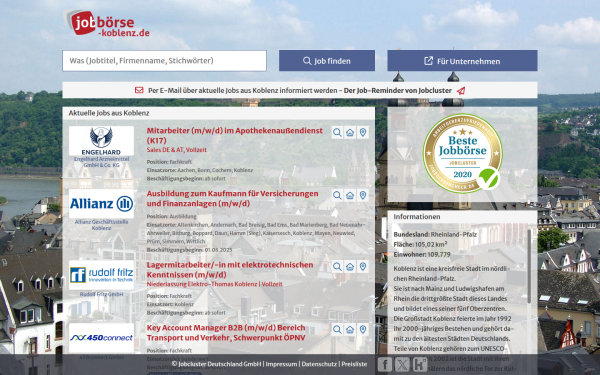Viewport: 600px width, 375px height.
Task: Click map pin icon for Lagermitarbeiter job
Action: pyautogui.click(x=363, y=267)
